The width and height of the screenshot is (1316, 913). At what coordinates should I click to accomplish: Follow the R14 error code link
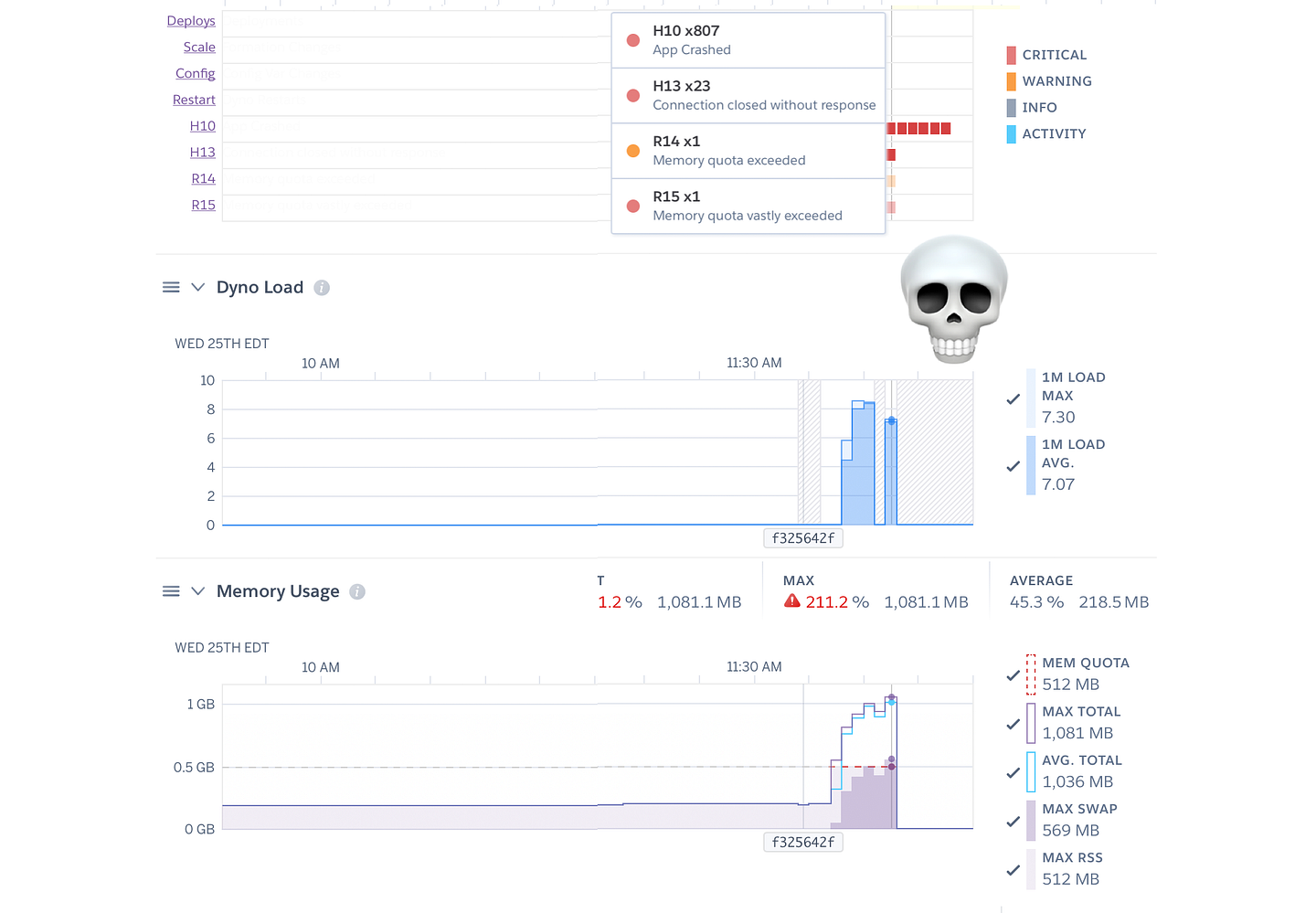click(x=204, y=179)
